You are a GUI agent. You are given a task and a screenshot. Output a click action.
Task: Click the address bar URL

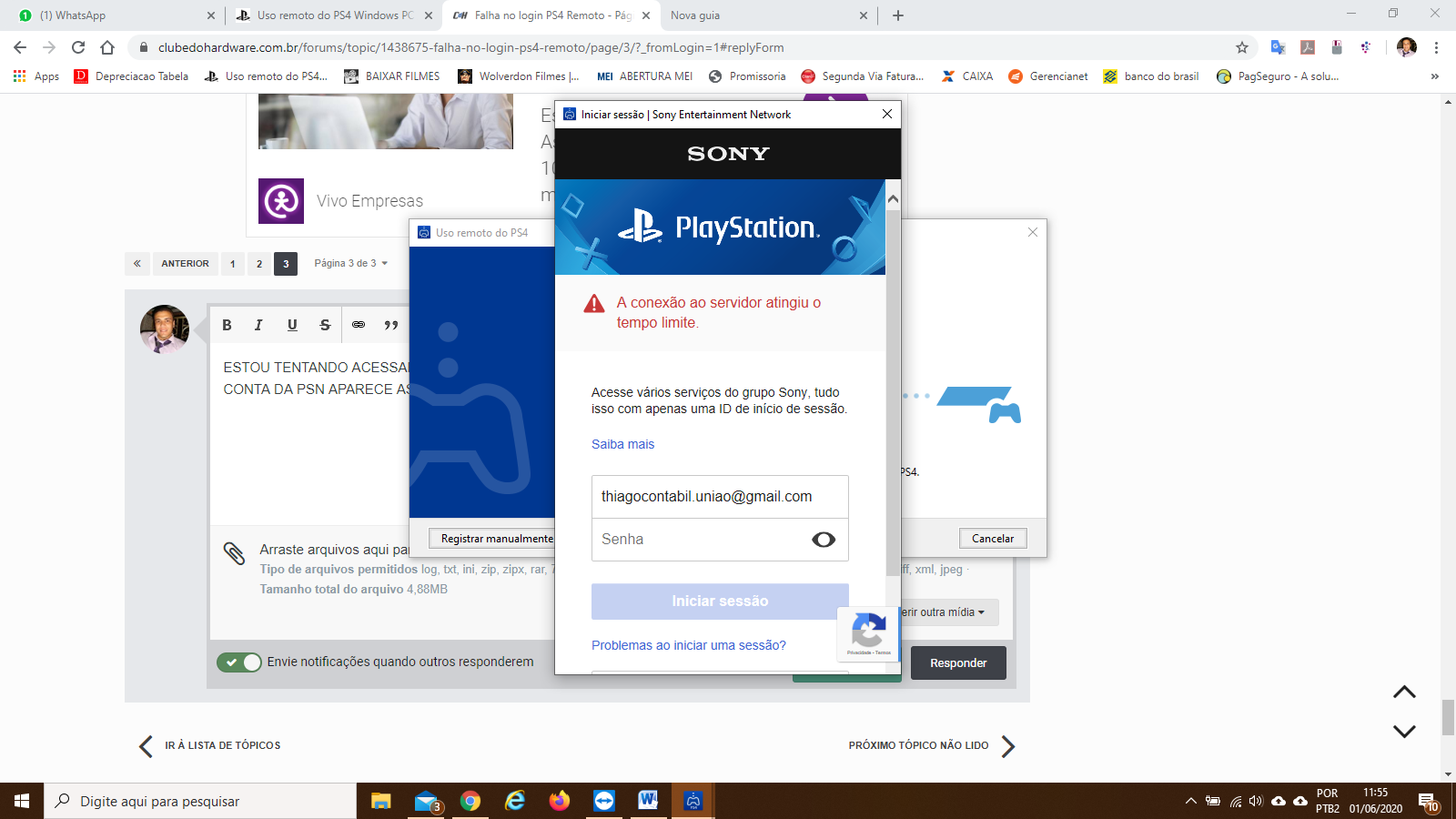470,47
